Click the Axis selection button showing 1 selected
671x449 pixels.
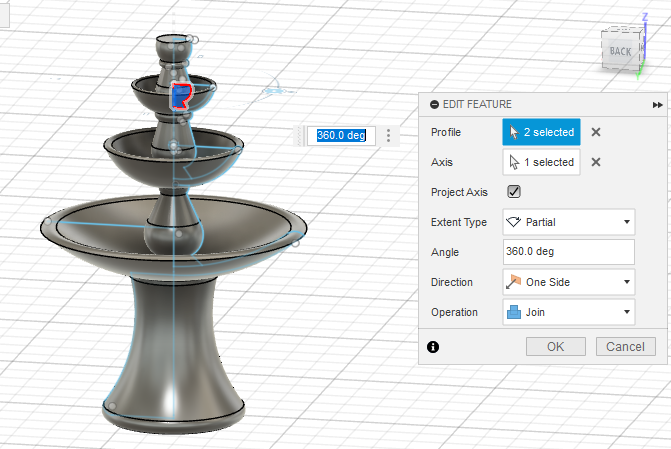[x=541, y=162]
